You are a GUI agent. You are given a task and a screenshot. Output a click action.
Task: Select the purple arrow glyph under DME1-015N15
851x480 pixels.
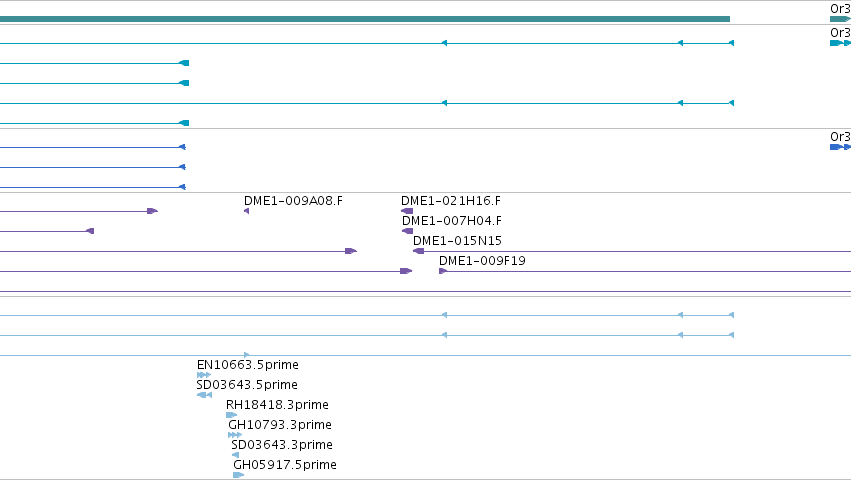[418, 251]
